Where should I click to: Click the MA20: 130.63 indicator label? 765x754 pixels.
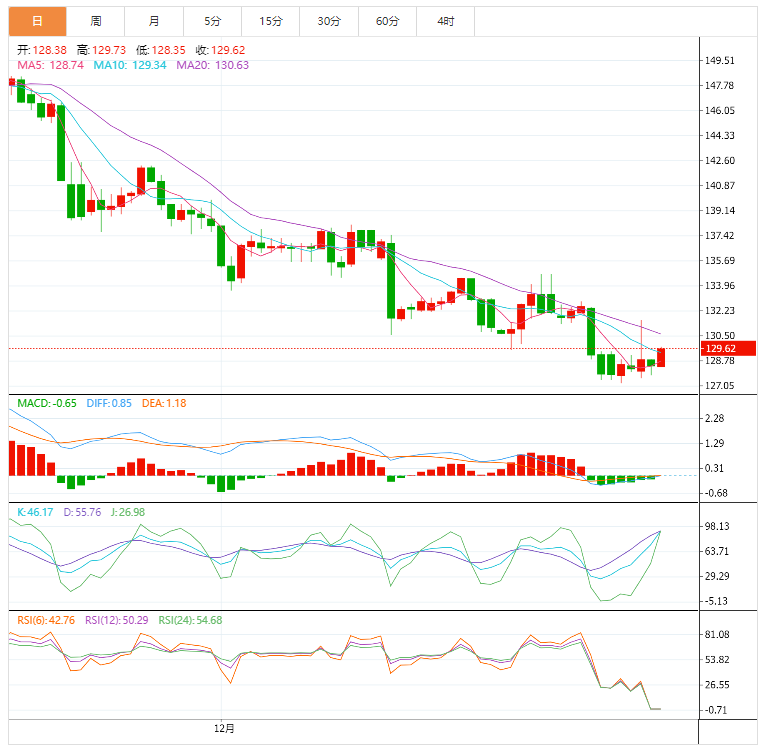[x=213, y=65]
